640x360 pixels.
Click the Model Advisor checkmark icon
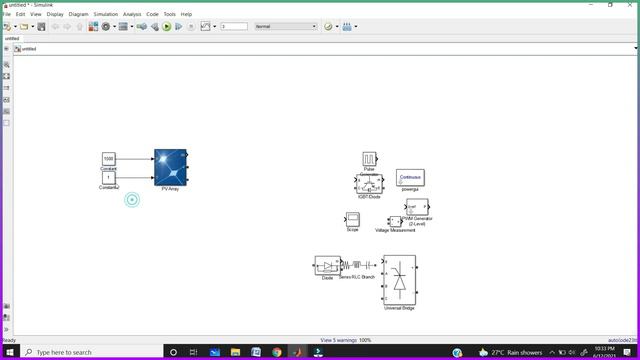click(328, 27)
